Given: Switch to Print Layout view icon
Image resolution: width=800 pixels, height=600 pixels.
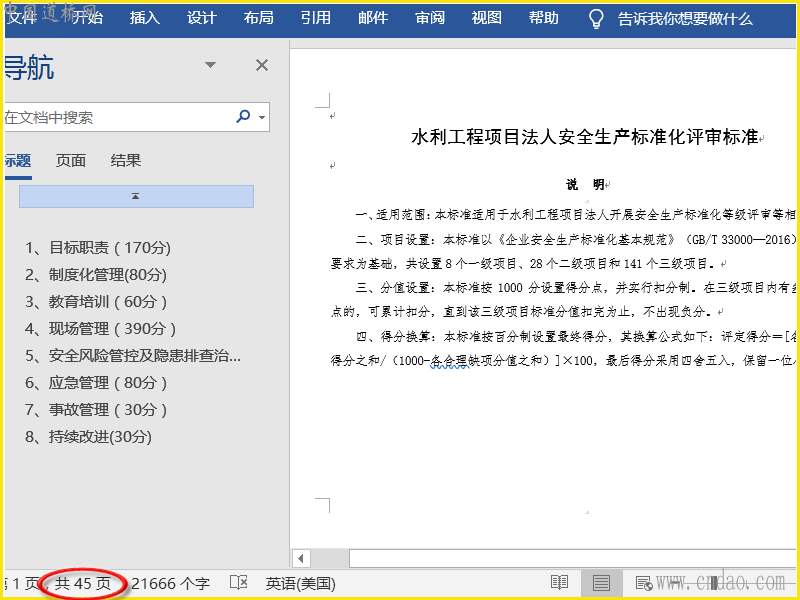Looking at the screenshot, I should pos(601,582).
